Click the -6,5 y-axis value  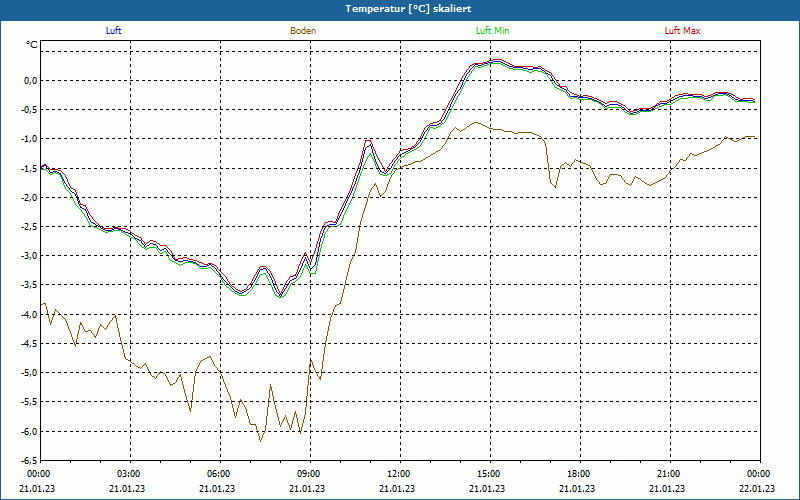[30, 460]
